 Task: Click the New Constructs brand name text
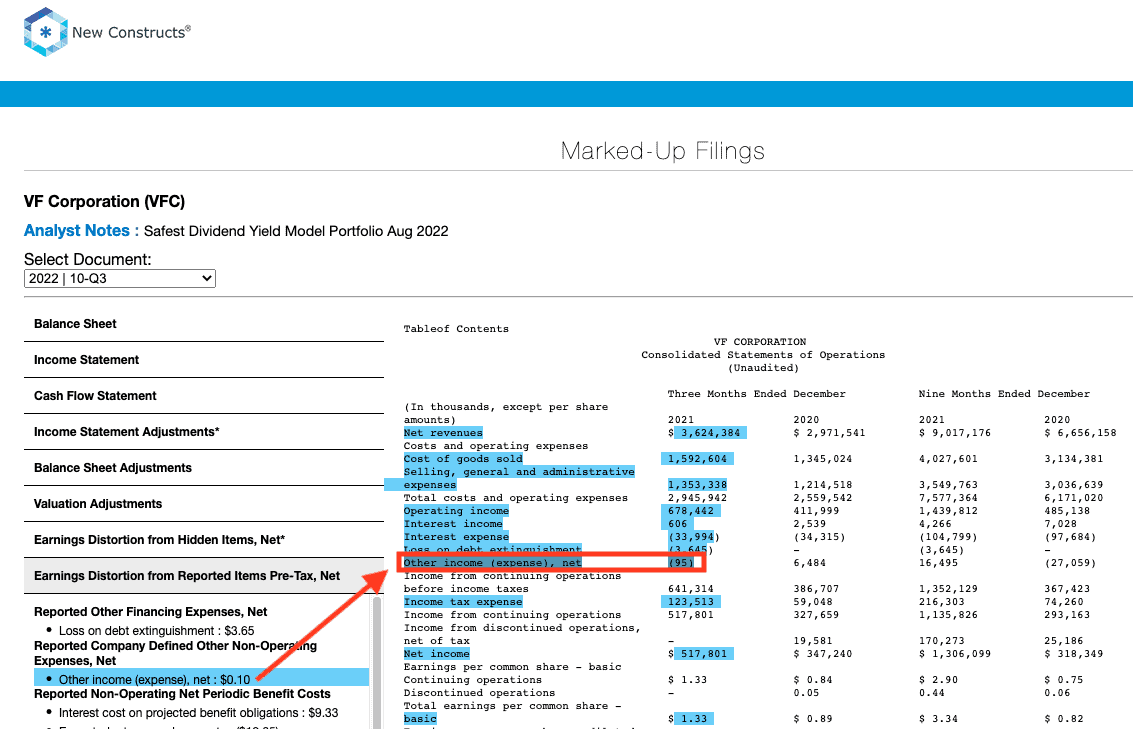pyautogui.click(x=131, y=33)
